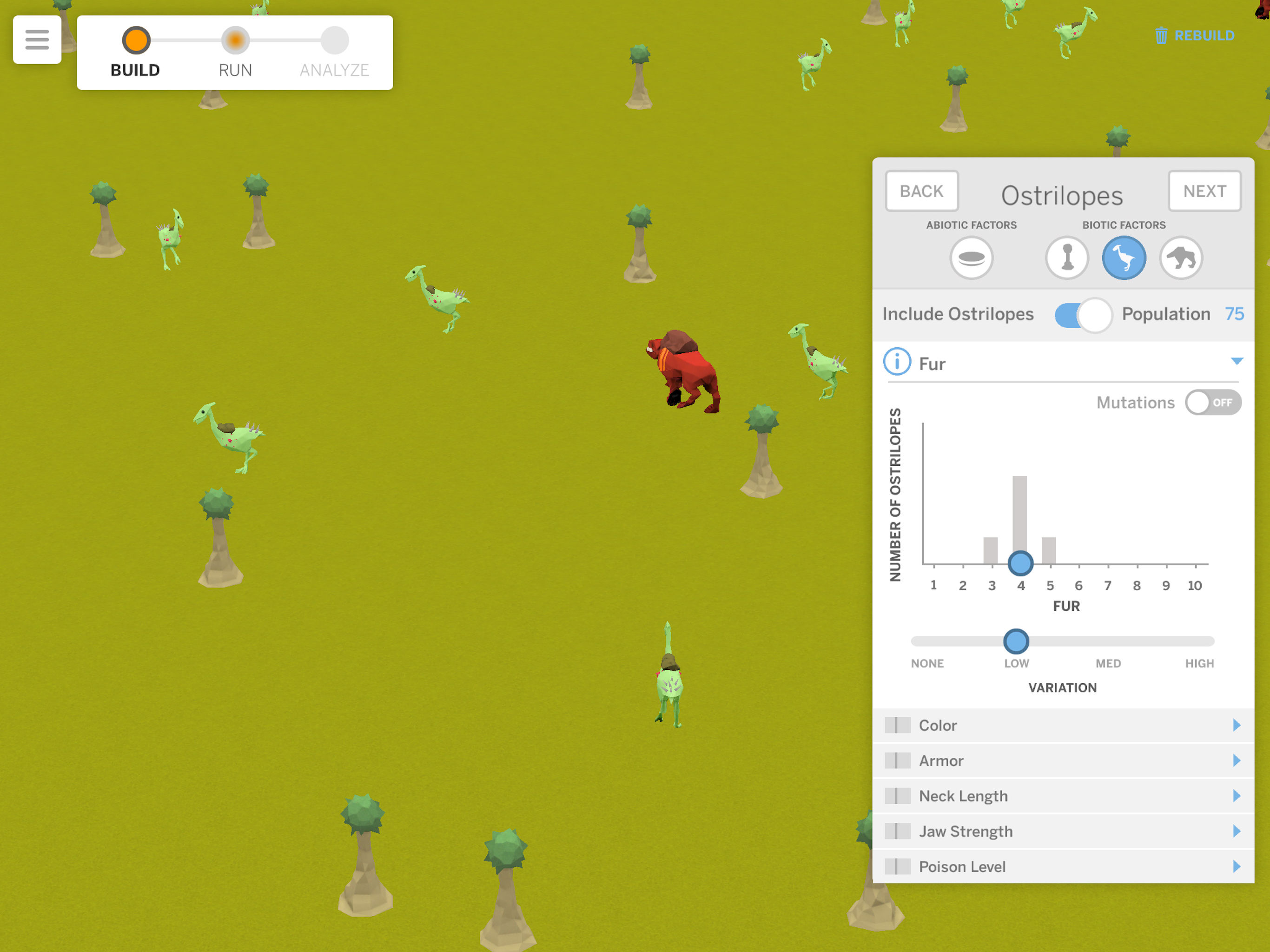Click the fur value 10 axis label
Image resolution: width=1270 pixels, height=952 pixels.
1195,586
